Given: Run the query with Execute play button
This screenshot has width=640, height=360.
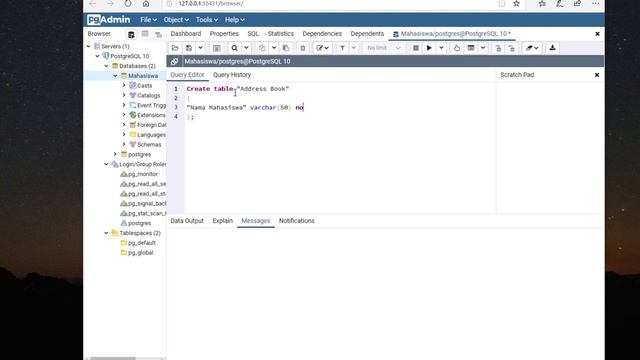Looking at the screenshot, I should 429,48.
